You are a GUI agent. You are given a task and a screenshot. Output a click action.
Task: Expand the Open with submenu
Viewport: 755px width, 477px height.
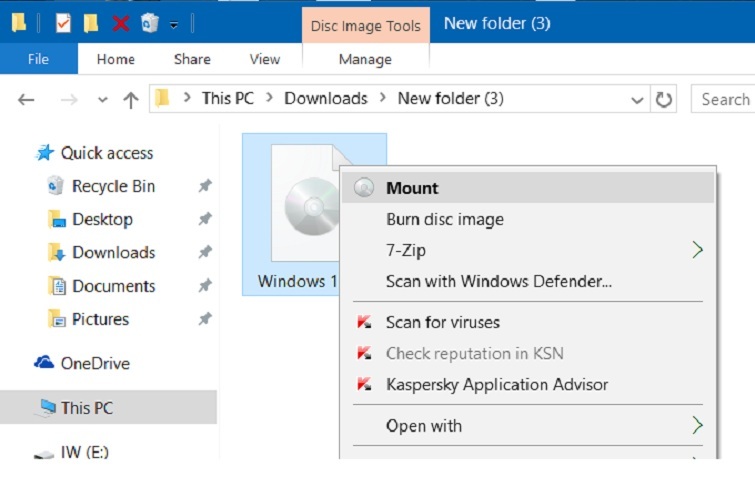tap(697, 426)
